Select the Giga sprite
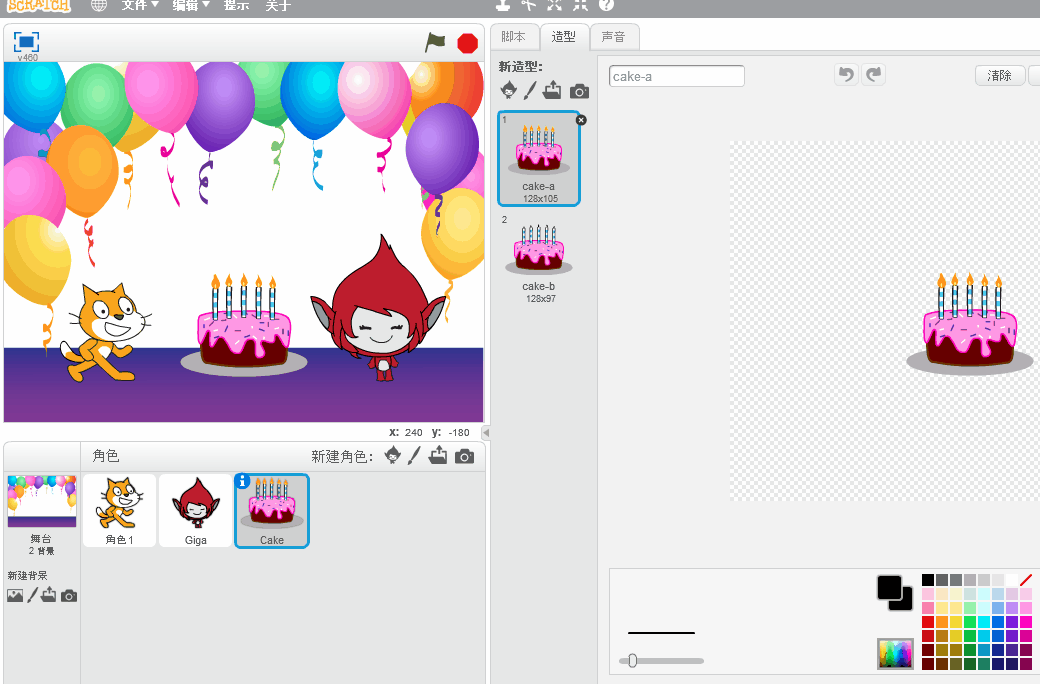 click(196, 510)
